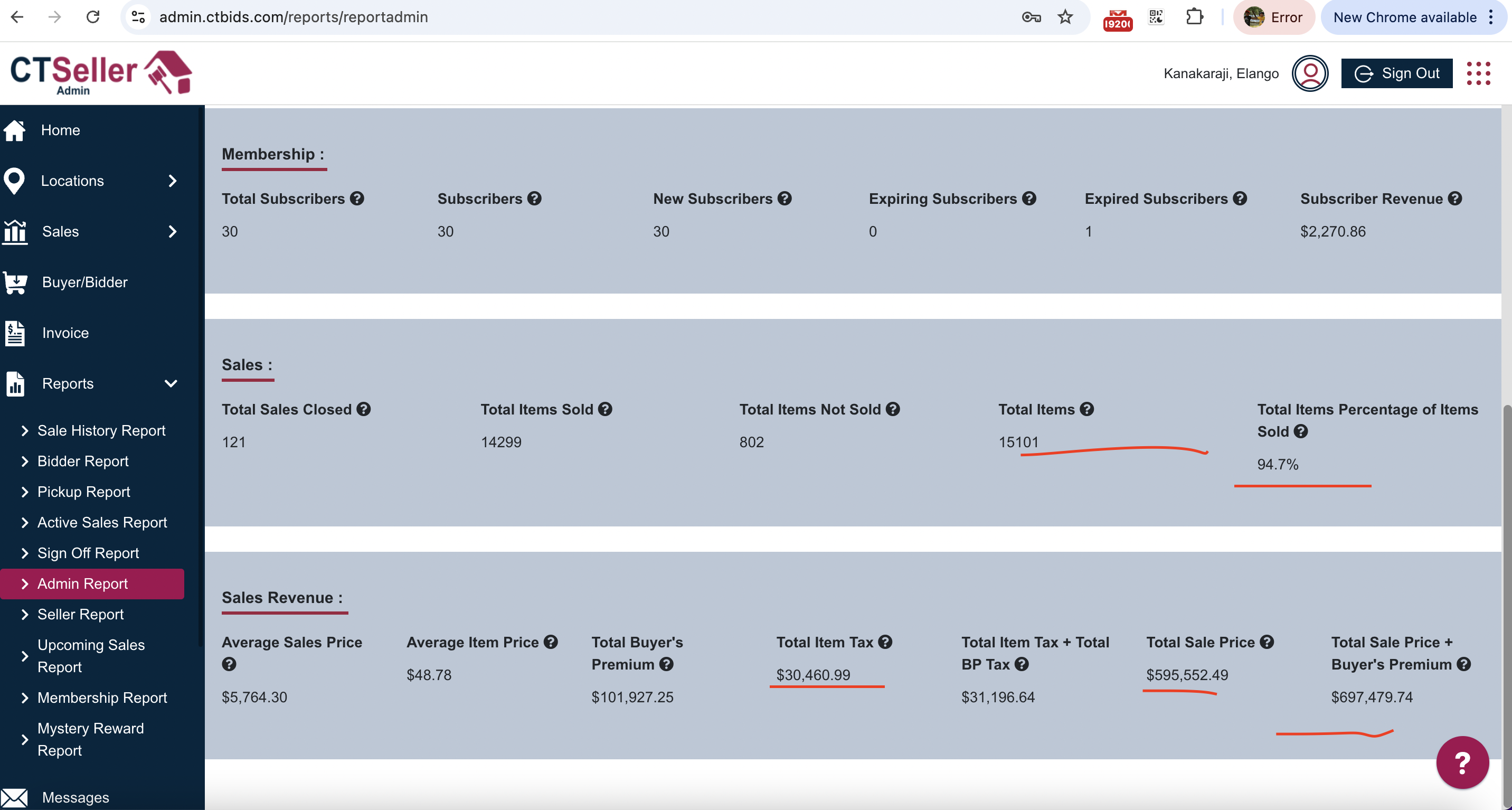Click the Locations pin icon
This screenshot has height=810, width=1512.
14,181
